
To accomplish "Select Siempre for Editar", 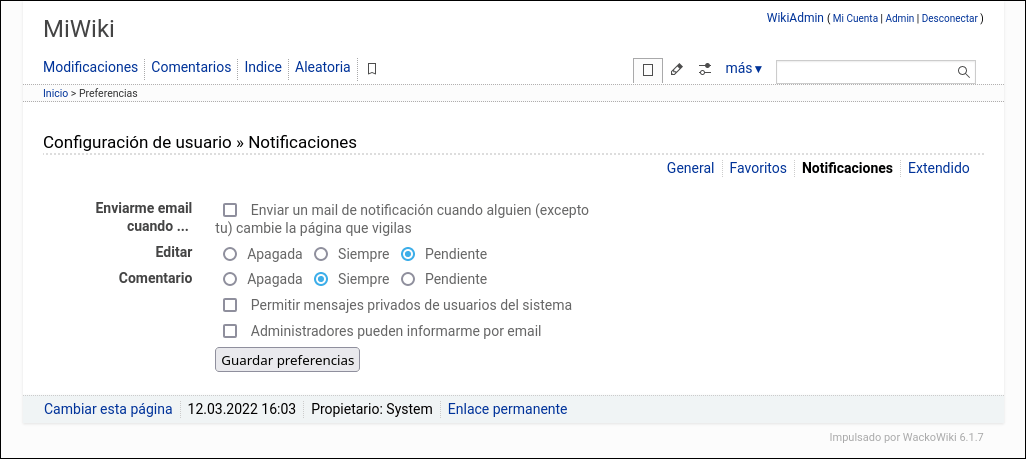I will tap(321, 254).
